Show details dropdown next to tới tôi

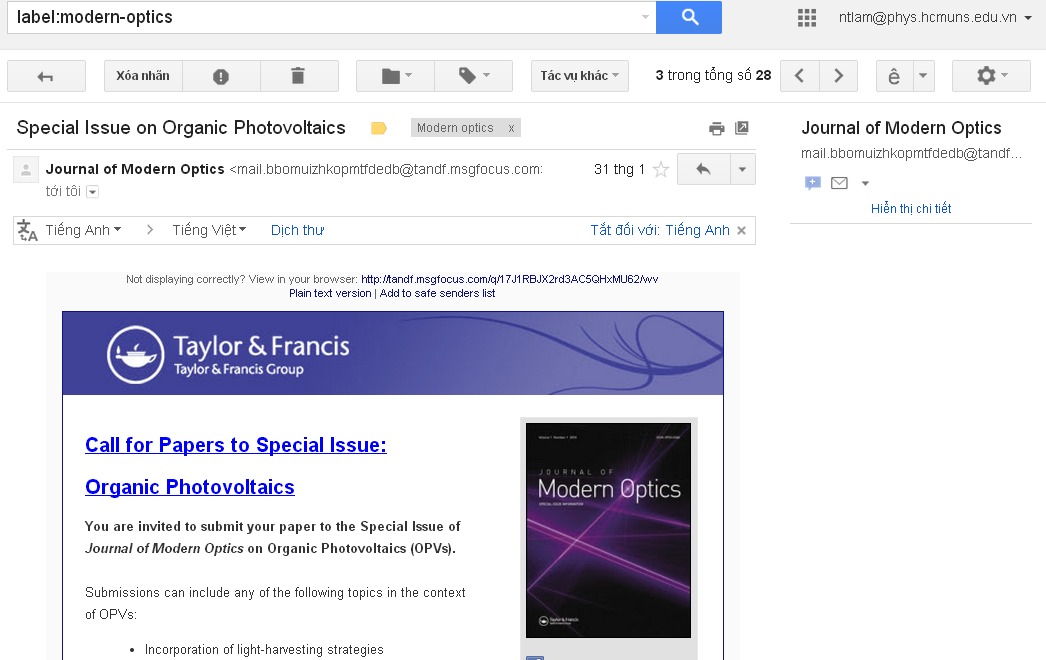pyautogui.click(x=93, y=192)
